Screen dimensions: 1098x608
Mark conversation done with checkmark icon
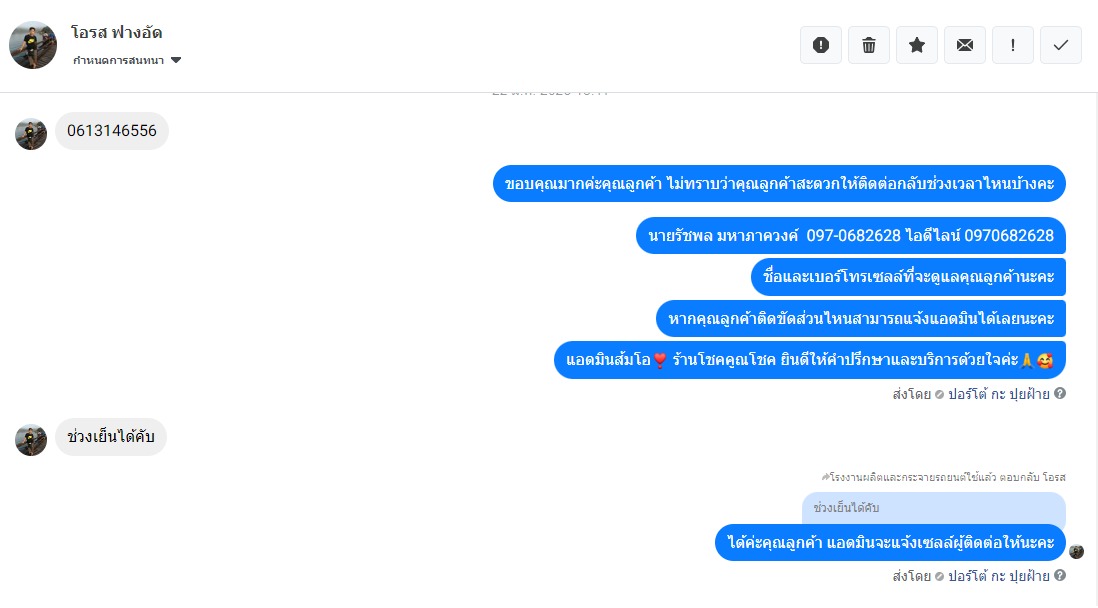pyautogui.click(x=1061, y=46)
